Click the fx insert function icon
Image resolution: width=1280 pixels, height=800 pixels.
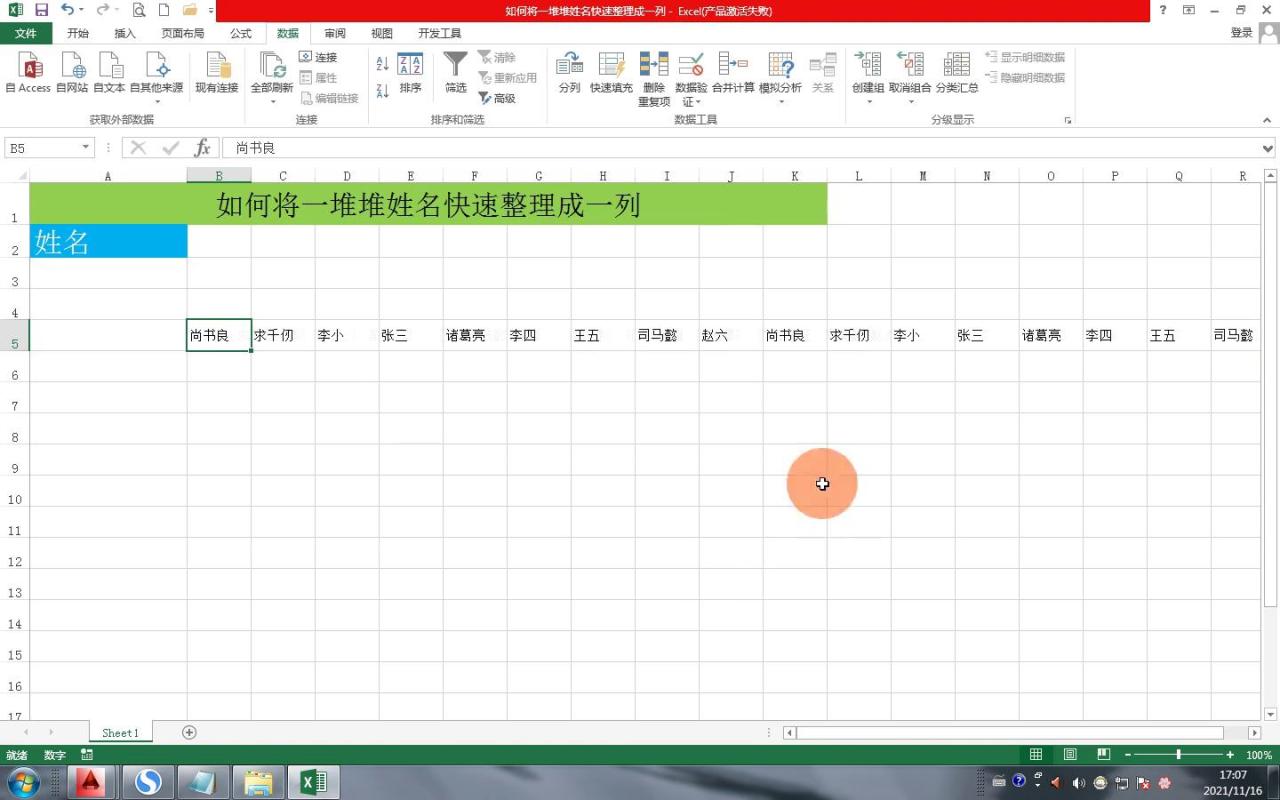202,148
